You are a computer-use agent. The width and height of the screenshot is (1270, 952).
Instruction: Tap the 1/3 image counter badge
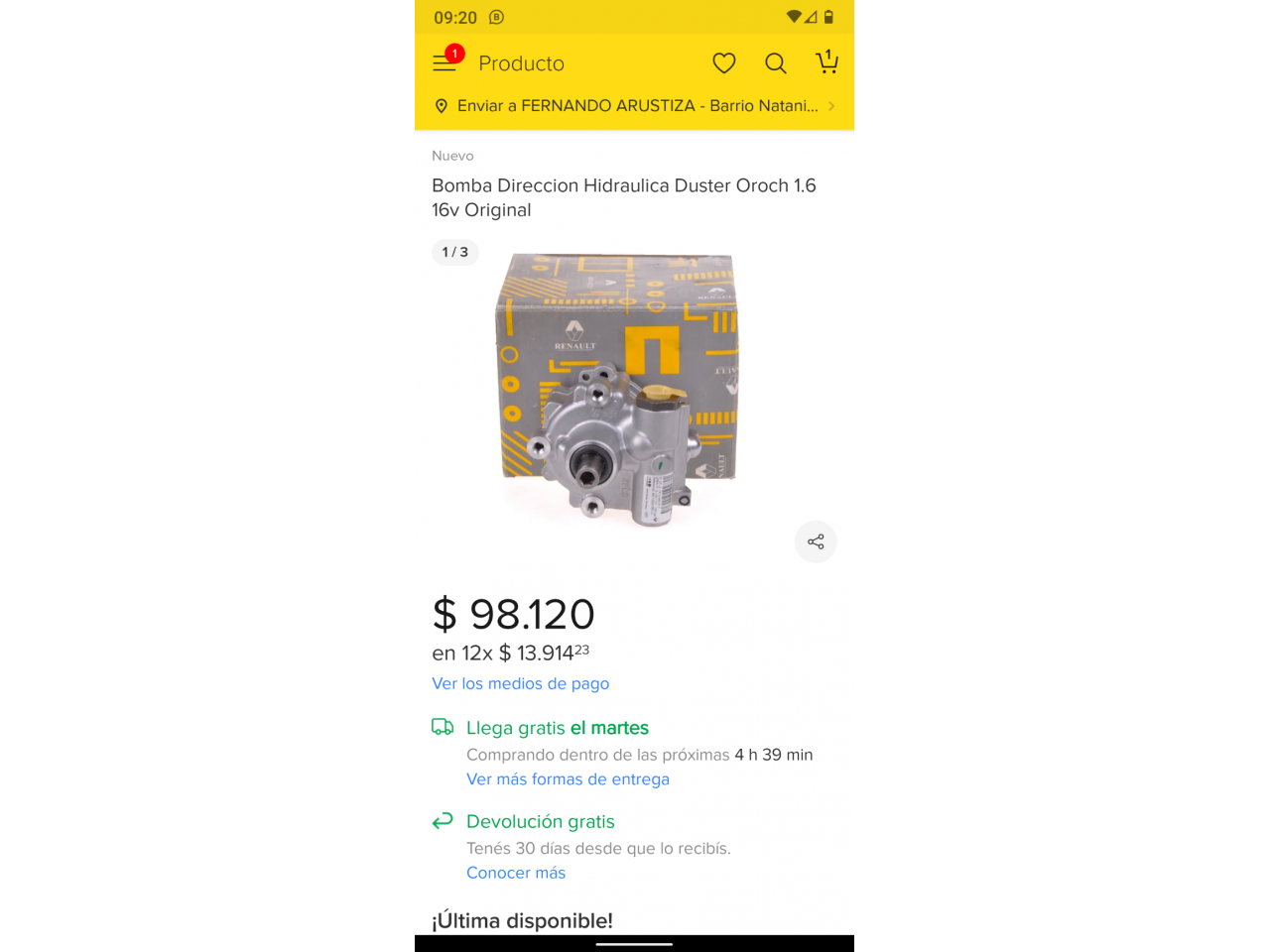(455, 252)
